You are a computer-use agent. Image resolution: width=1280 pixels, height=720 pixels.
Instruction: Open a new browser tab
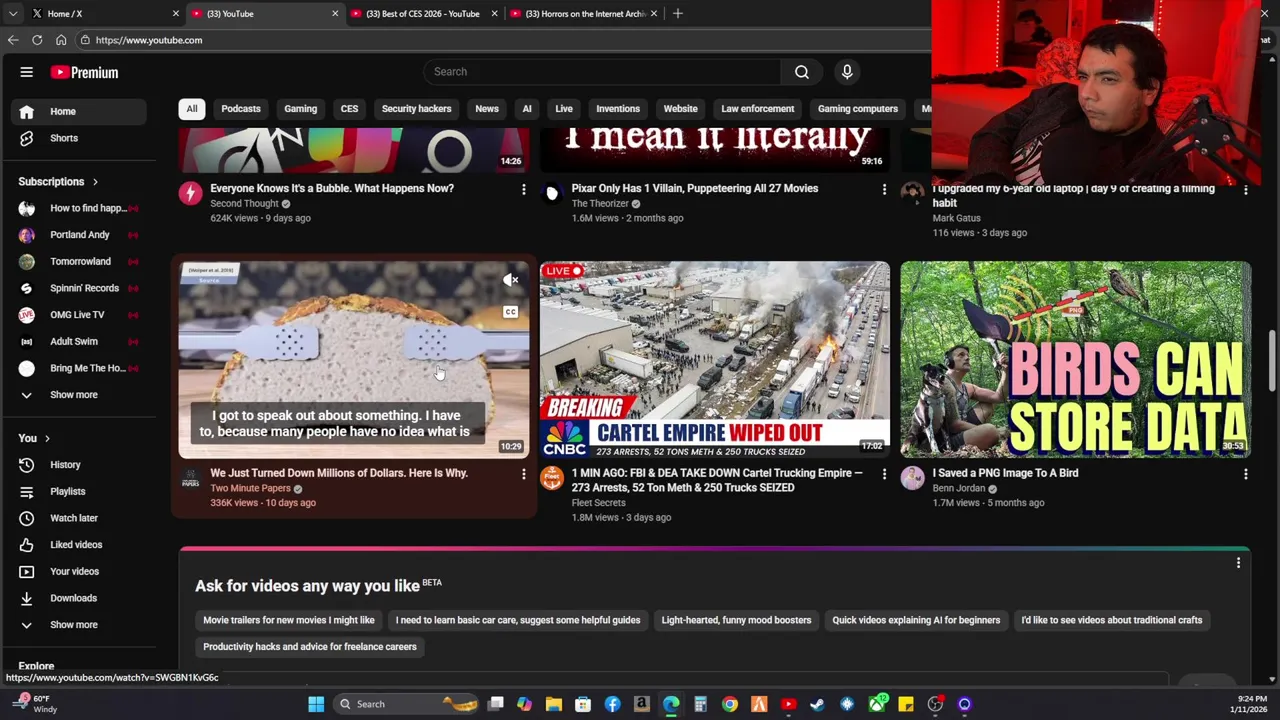point(678,13)
